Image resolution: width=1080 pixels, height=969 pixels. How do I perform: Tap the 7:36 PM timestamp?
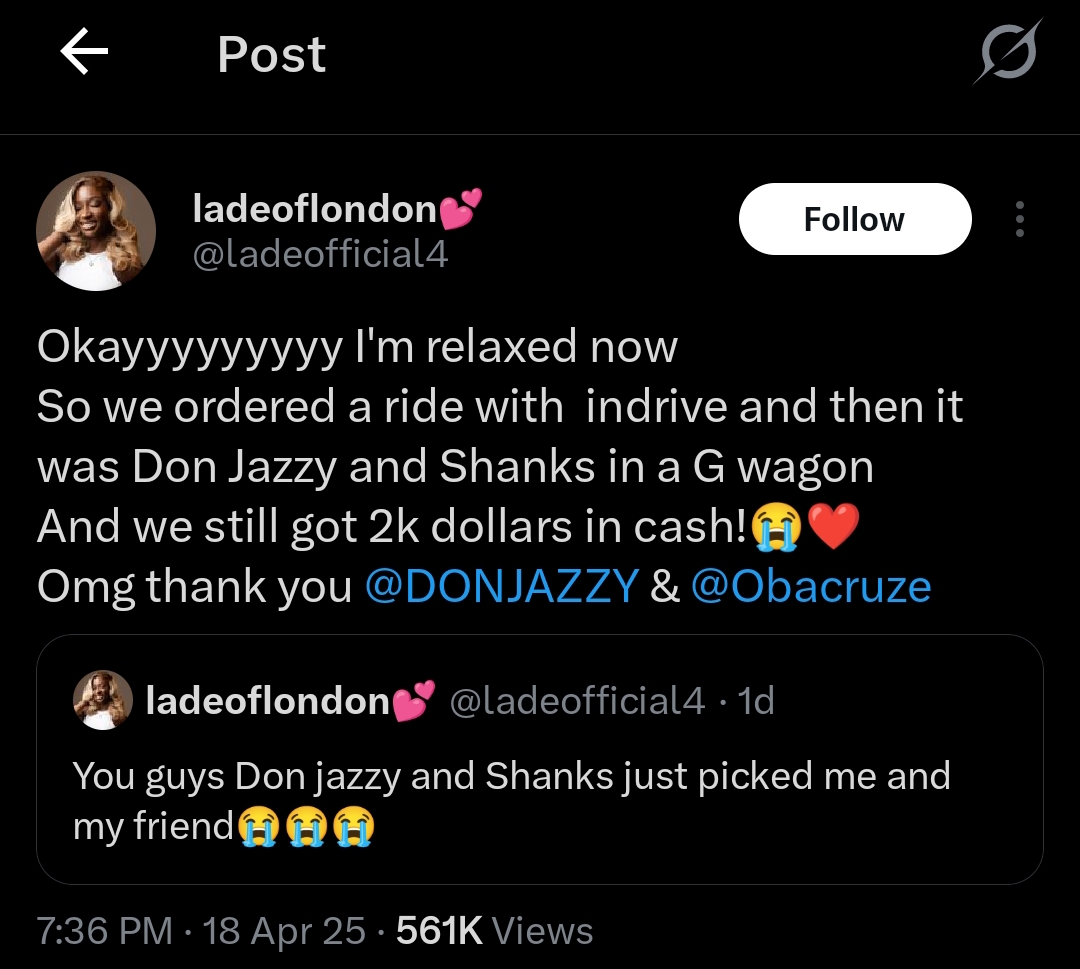105,931
